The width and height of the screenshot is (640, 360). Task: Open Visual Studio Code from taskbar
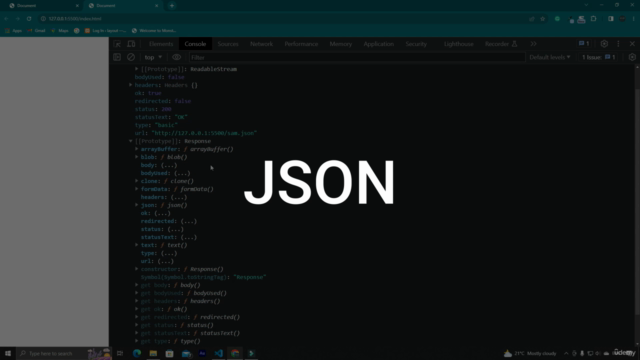coord(218,353)
